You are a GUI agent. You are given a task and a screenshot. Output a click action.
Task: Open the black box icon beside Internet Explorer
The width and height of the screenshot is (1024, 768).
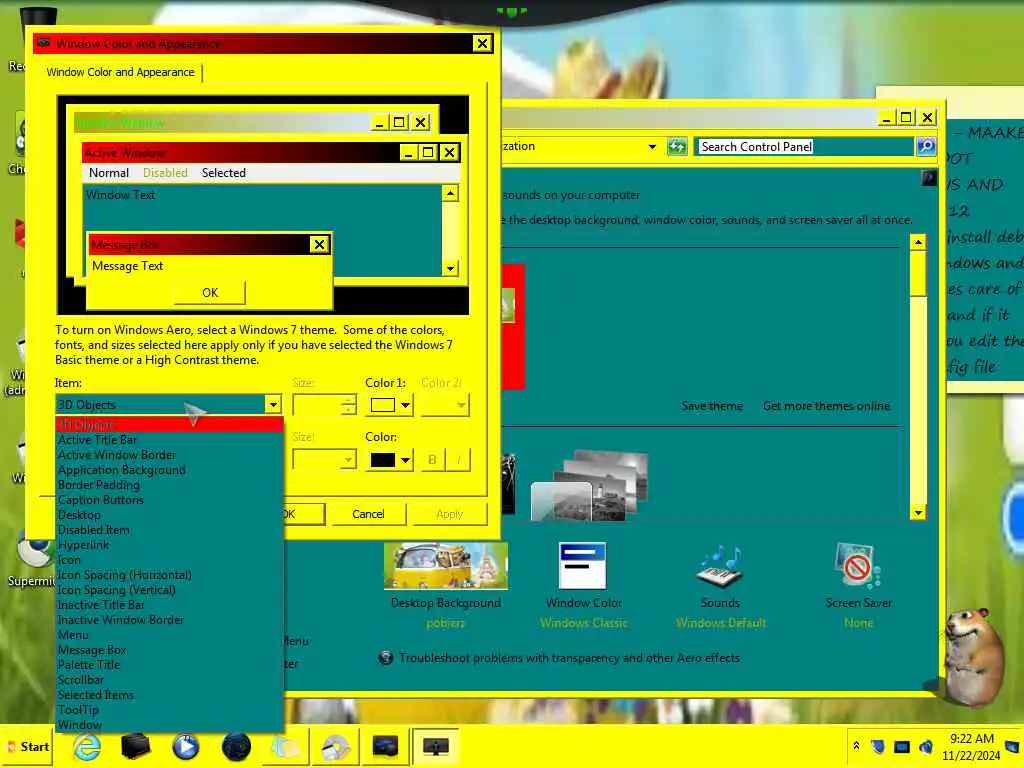[x=136, y=746]
